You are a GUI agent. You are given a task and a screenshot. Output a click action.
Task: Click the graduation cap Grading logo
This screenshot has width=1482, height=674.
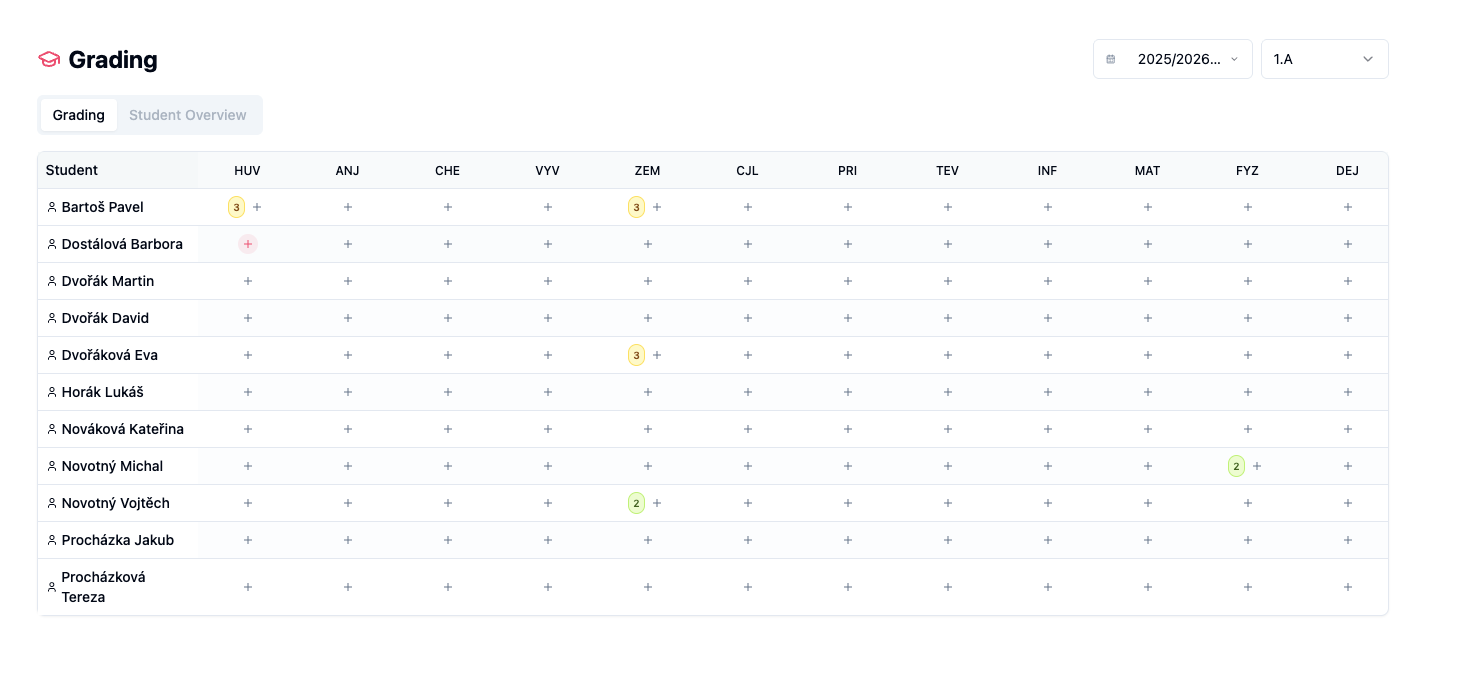(49, 60)
